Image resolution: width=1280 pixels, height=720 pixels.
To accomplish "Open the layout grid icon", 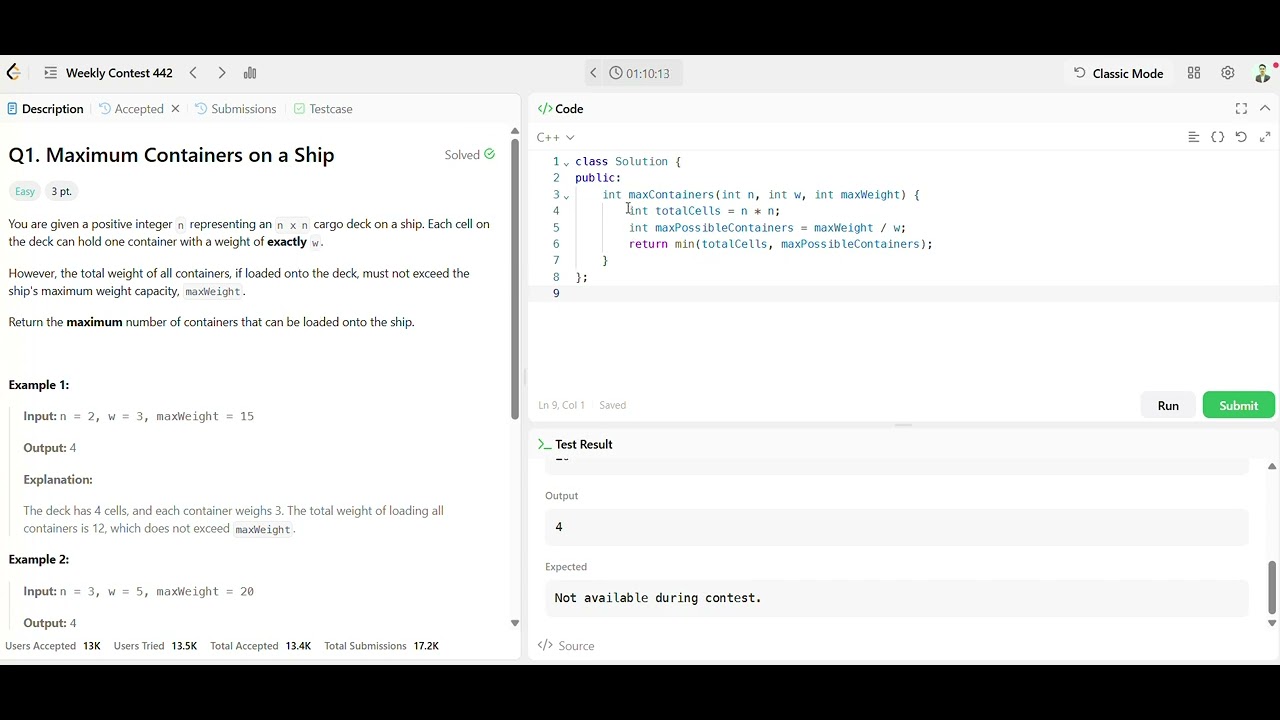I will [x=1194, y=73].
